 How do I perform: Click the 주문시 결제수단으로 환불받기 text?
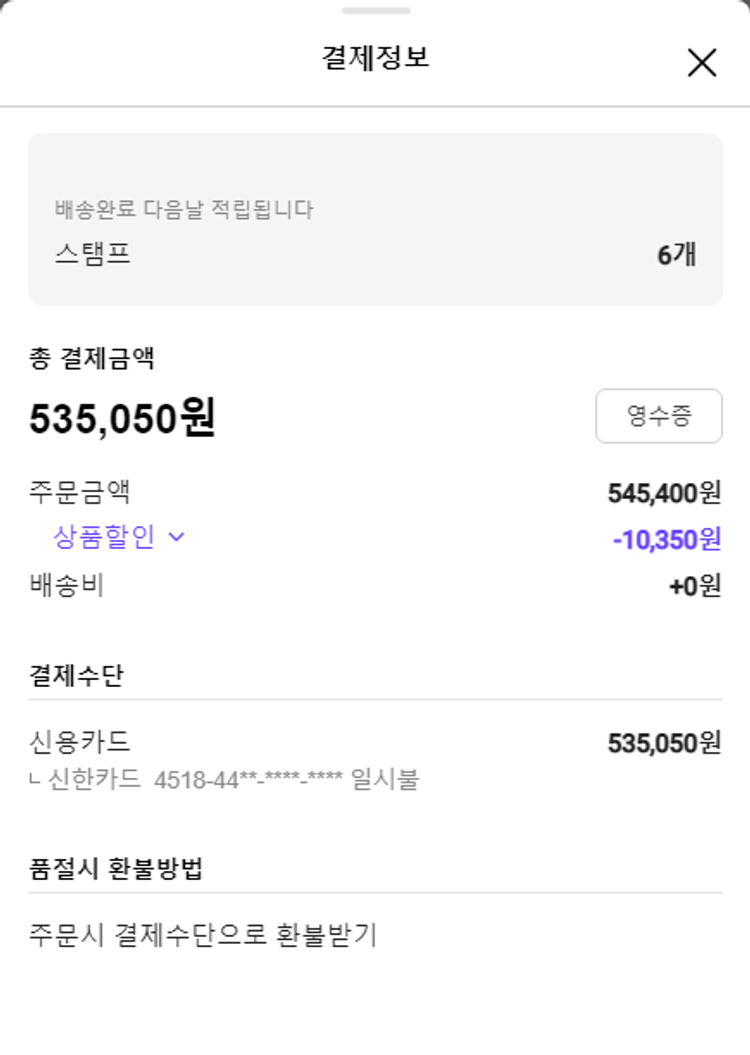[203, 936]
